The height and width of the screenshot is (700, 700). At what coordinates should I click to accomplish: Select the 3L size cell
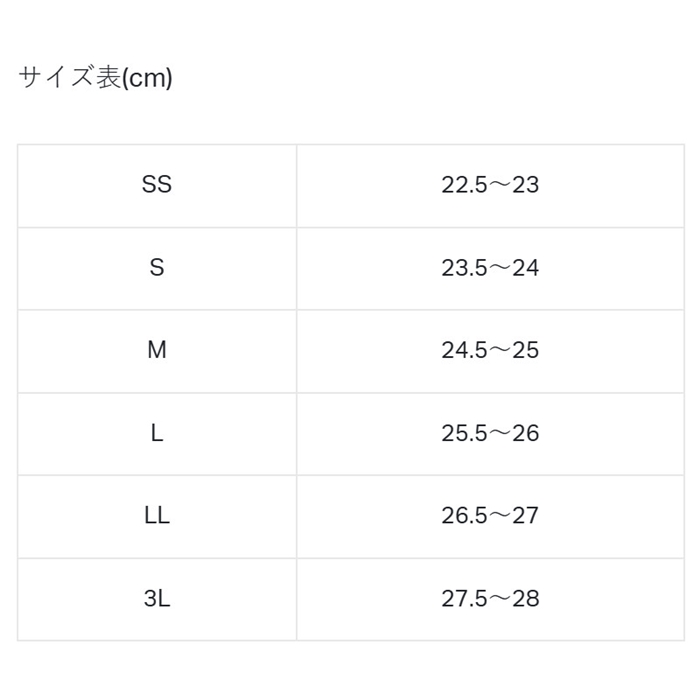coord(157,600)
